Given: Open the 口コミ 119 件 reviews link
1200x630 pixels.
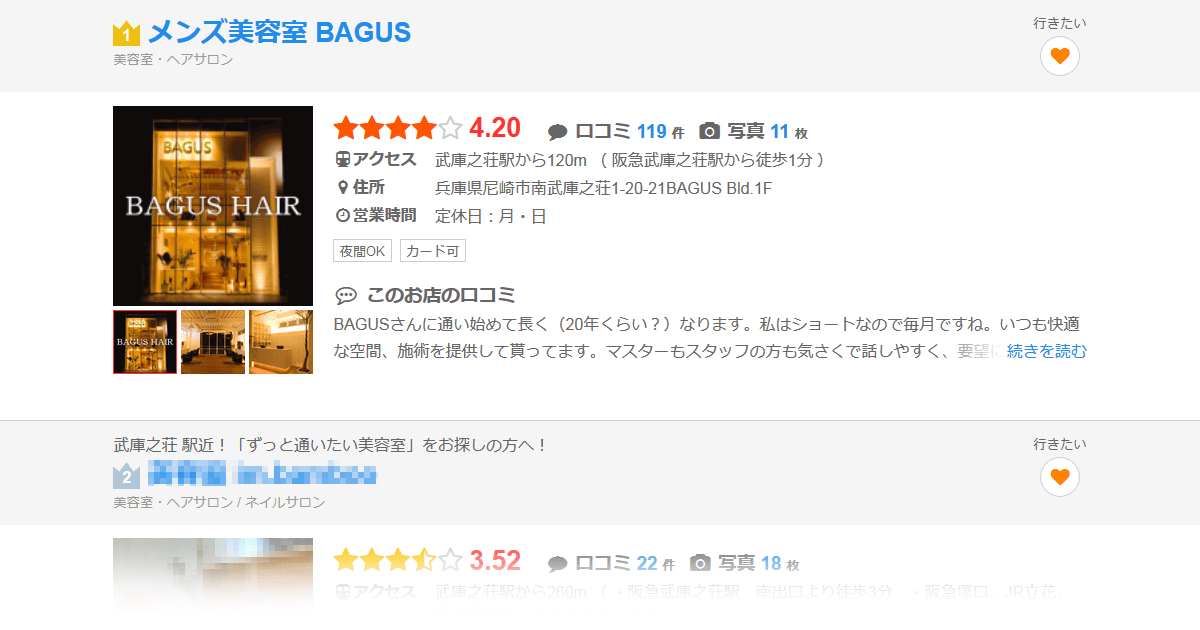Looking at the screenshot, I should pyautogui.click(x=630, y=131).
